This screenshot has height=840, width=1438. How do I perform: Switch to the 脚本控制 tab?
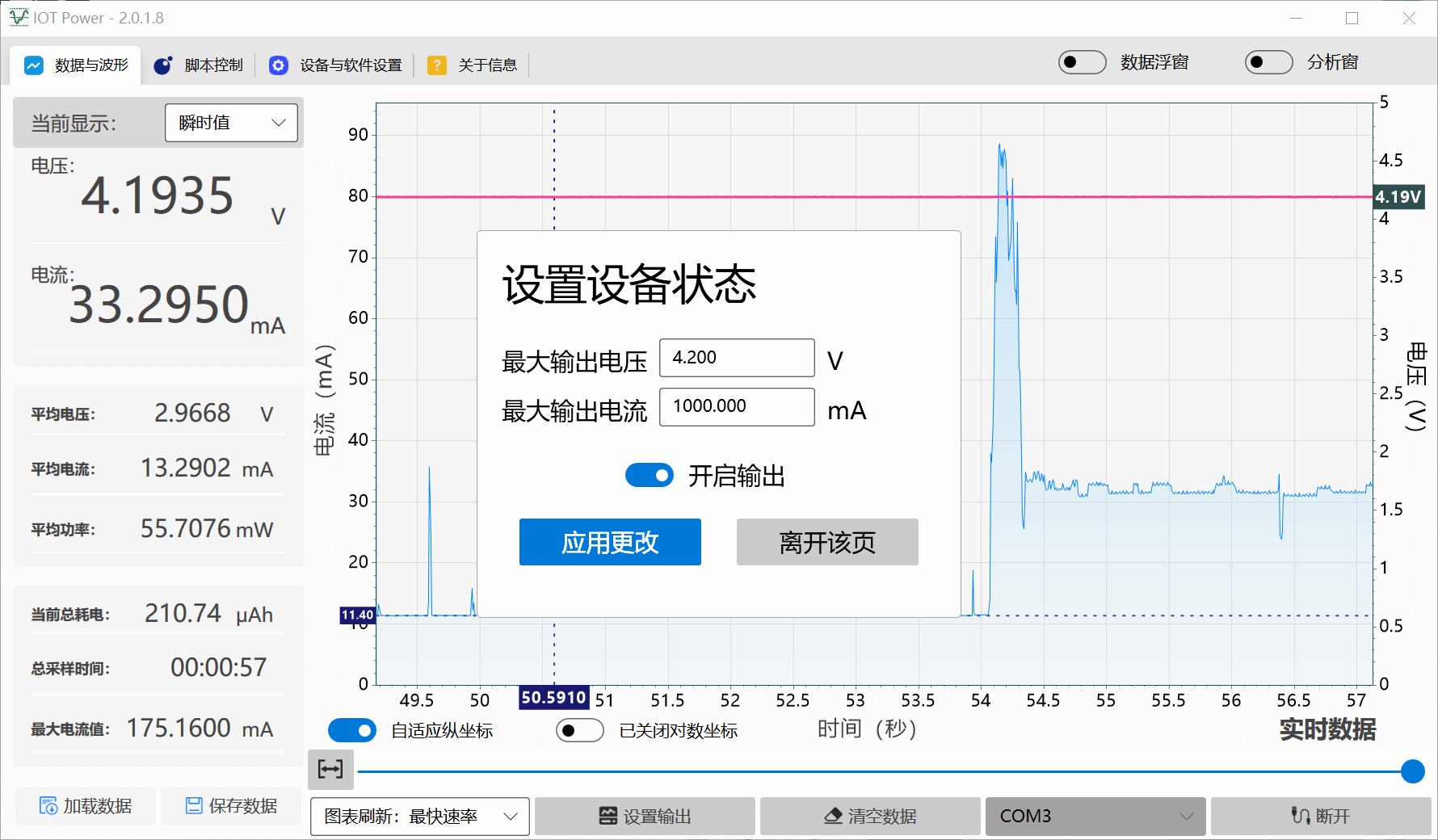click(x=199, y=65)
